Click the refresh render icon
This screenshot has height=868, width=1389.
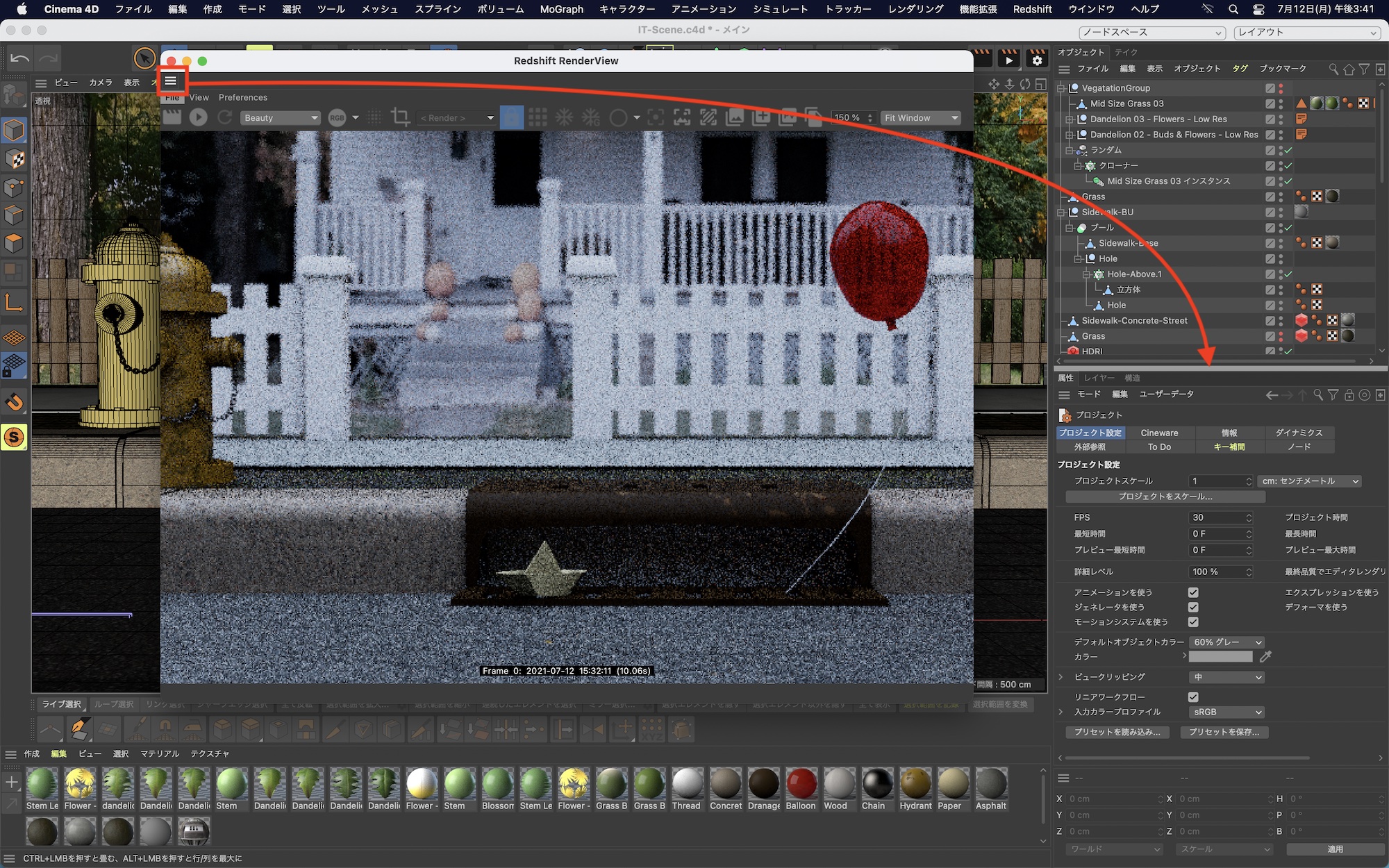pyautogui.click(x=224, y=117)
